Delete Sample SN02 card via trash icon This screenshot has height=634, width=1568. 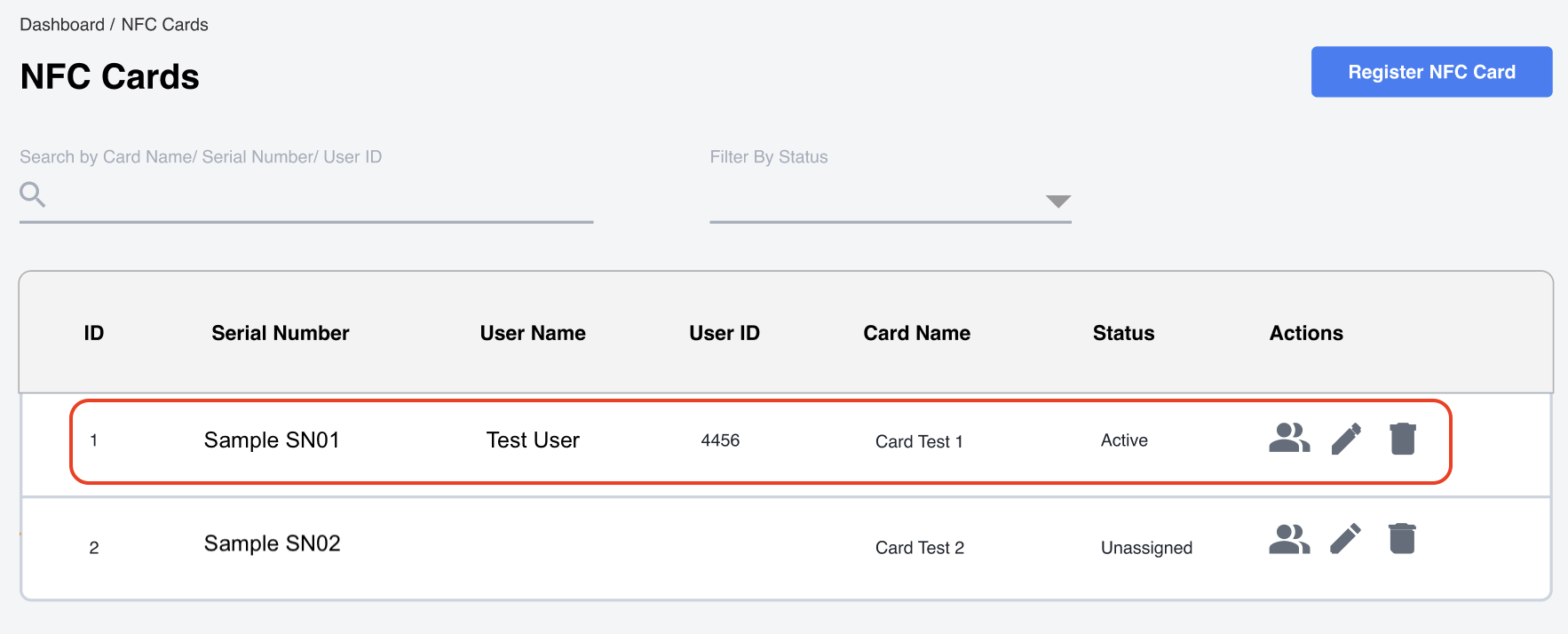pyautogui.click(x=1403, y=538)
